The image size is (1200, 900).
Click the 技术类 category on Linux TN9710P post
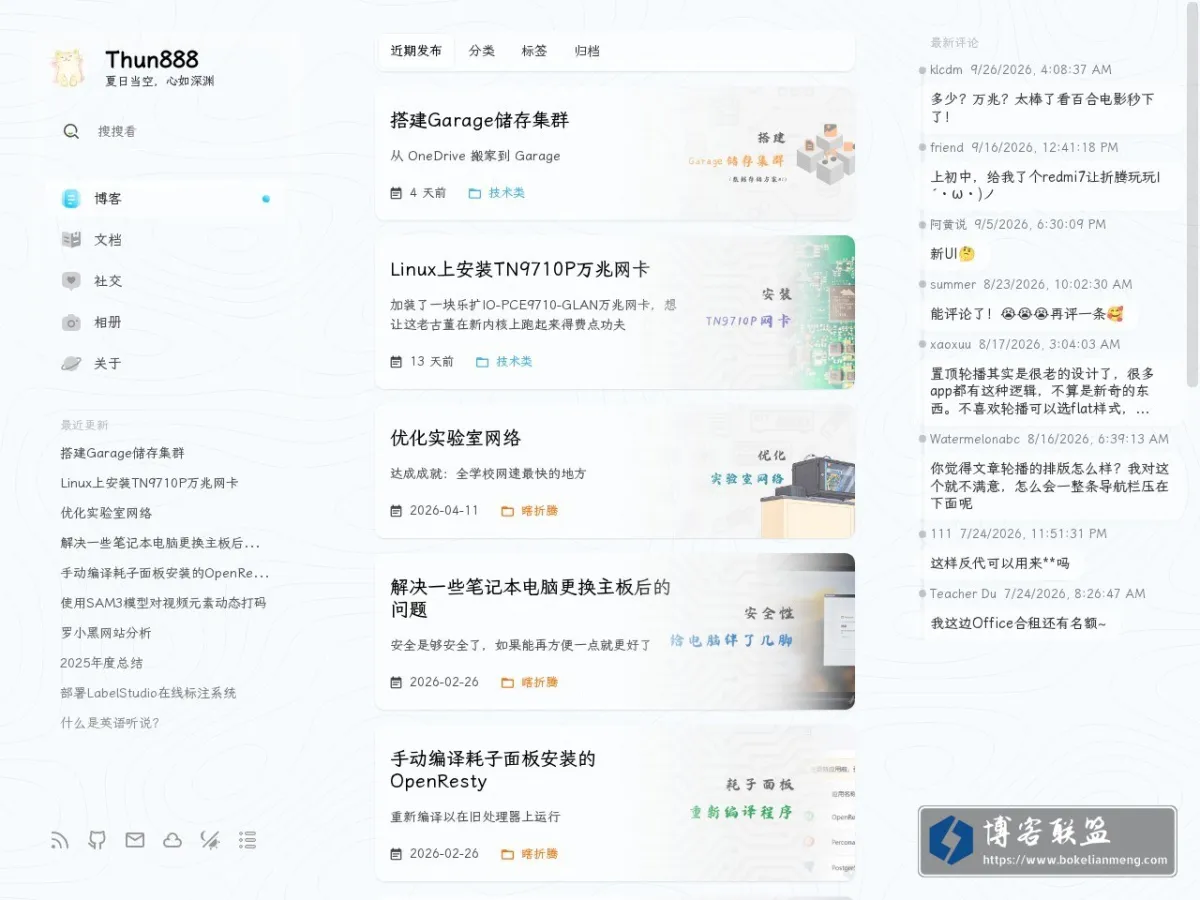coord(514,361)
